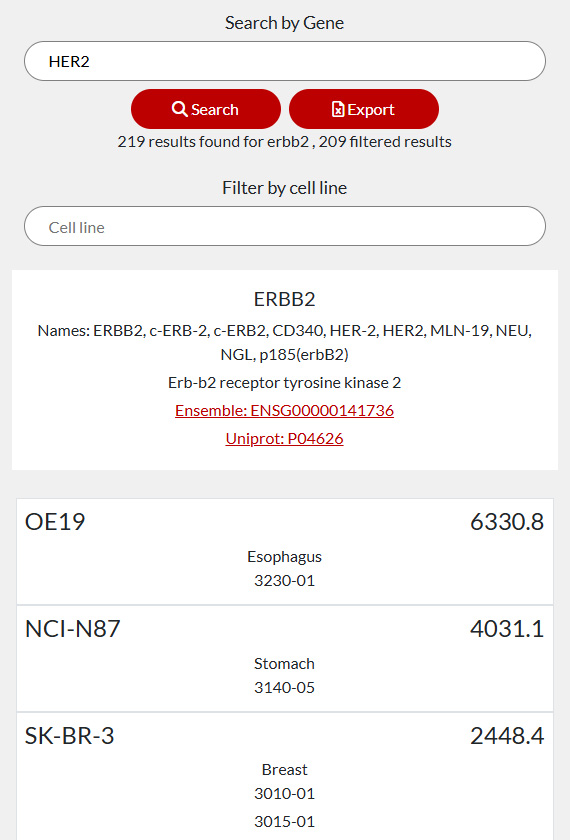Click the Cell line filter field
This screenshot has width=570, height=840.
coord(285,226)
